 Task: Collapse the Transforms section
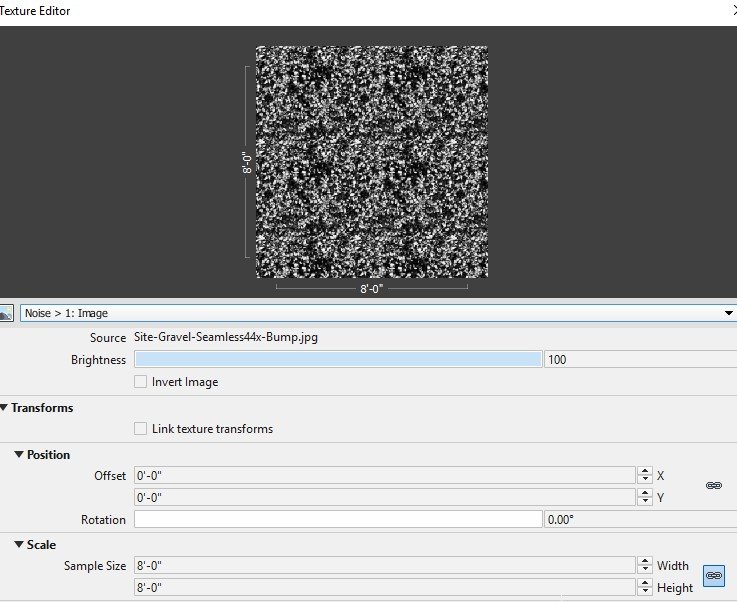(5, 408)
